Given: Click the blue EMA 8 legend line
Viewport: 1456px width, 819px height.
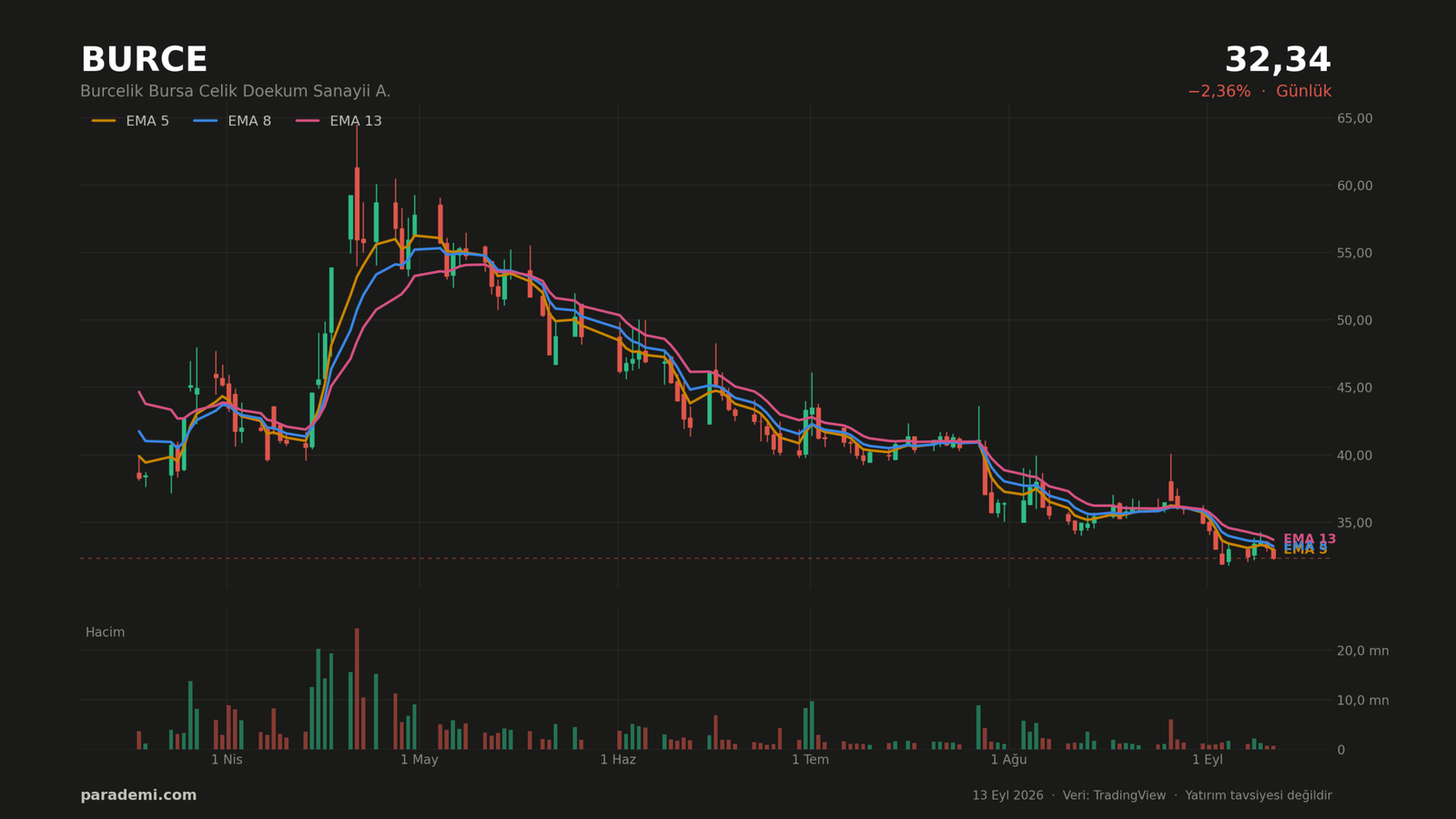Looking at the screenshot, I should [x=206, y=121].
